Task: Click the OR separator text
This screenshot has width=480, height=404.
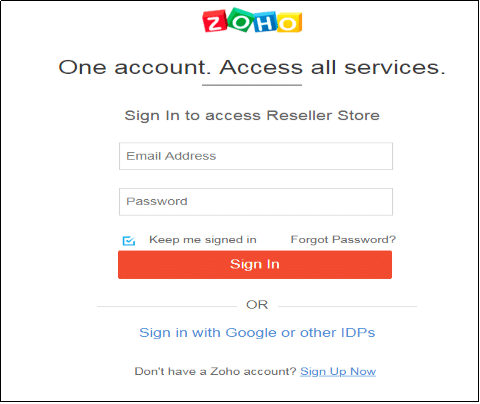Action: (x=257, y=305)
